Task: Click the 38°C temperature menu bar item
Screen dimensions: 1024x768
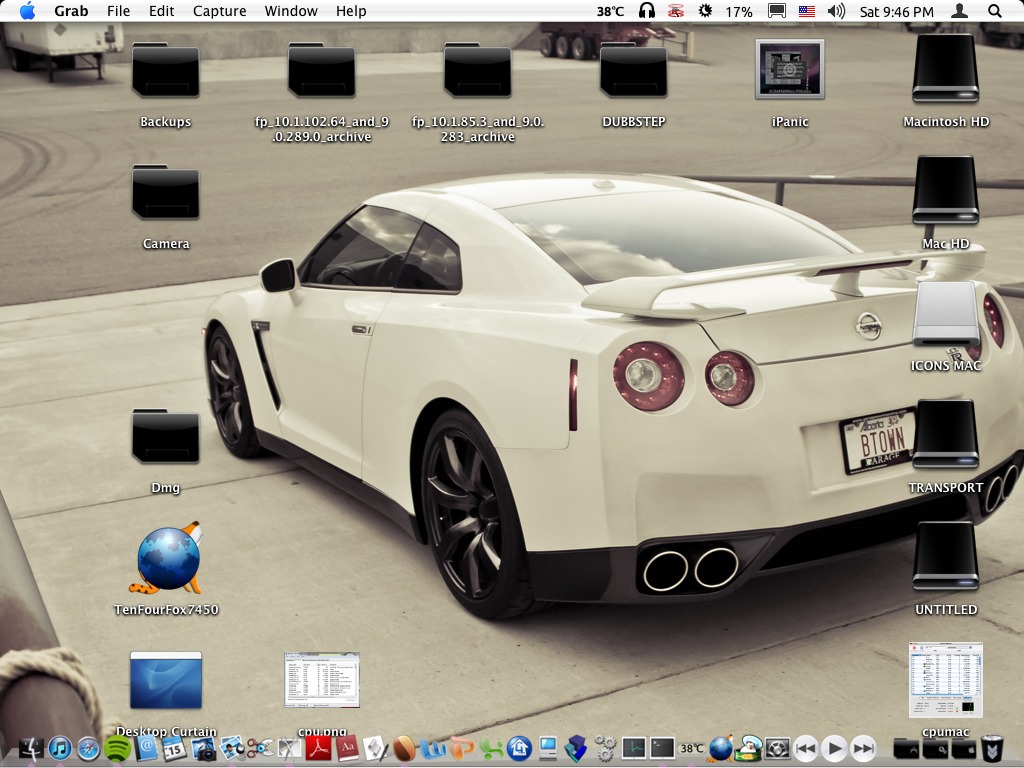Action: (610, 12)
